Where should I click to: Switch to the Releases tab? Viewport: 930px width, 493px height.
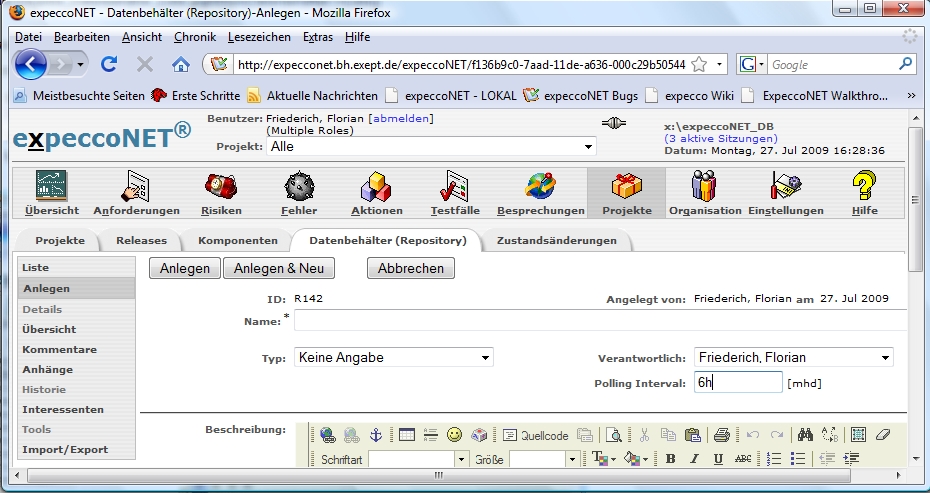click(141, 241)
